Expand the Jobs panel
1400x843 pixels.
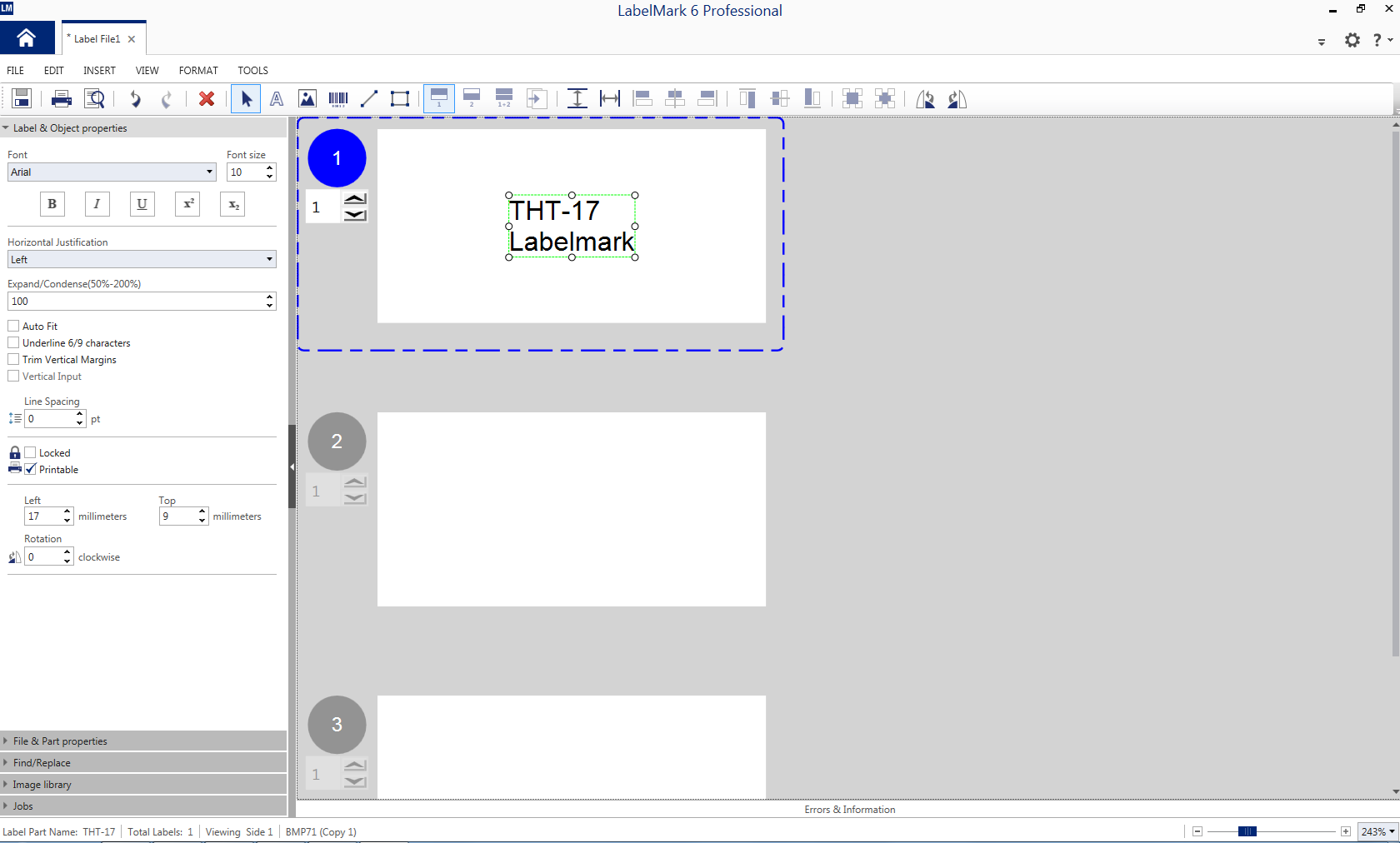[143, 806]
